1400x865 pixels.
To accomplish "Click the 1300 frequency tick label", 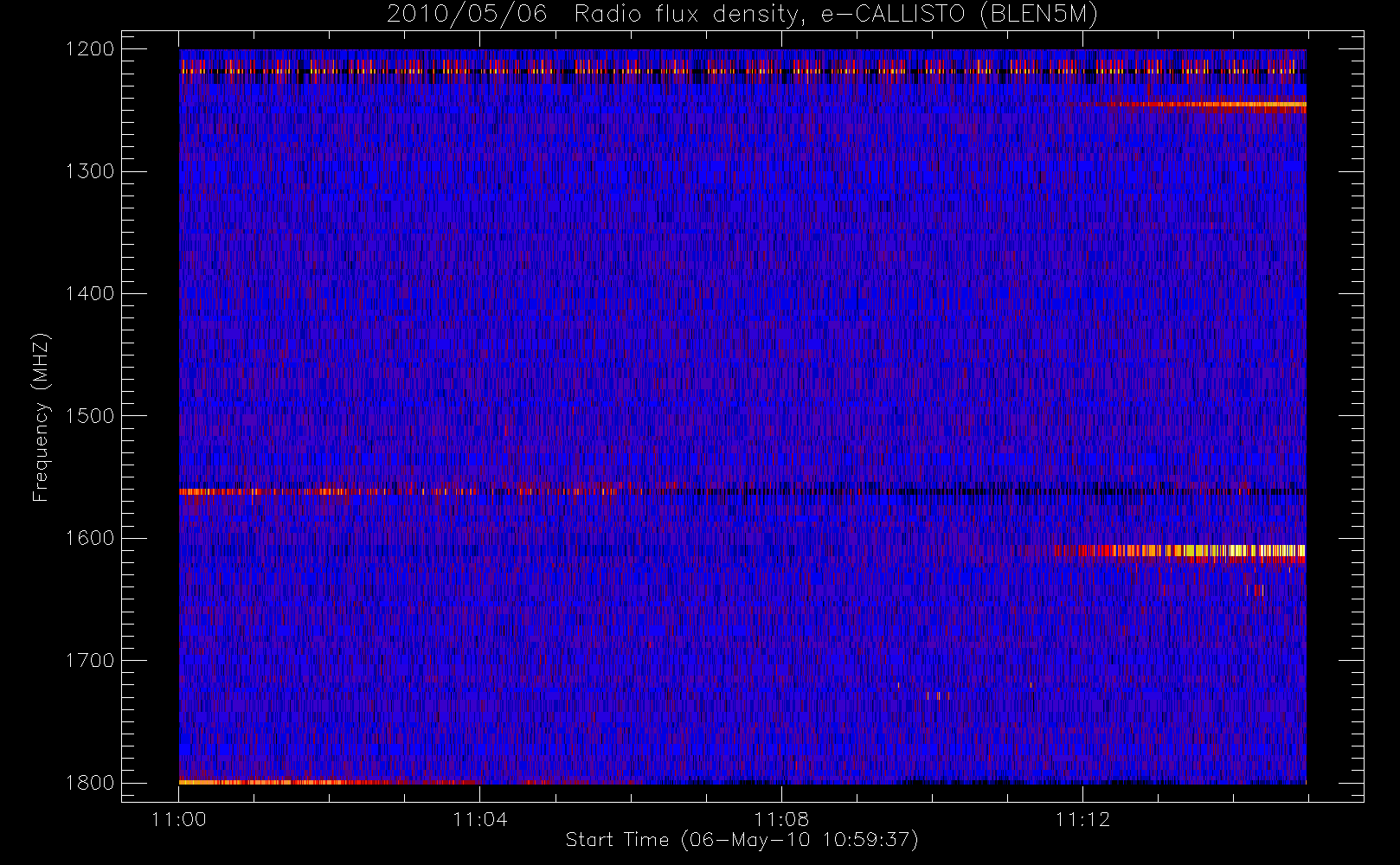I will click(x=90, y=171).
